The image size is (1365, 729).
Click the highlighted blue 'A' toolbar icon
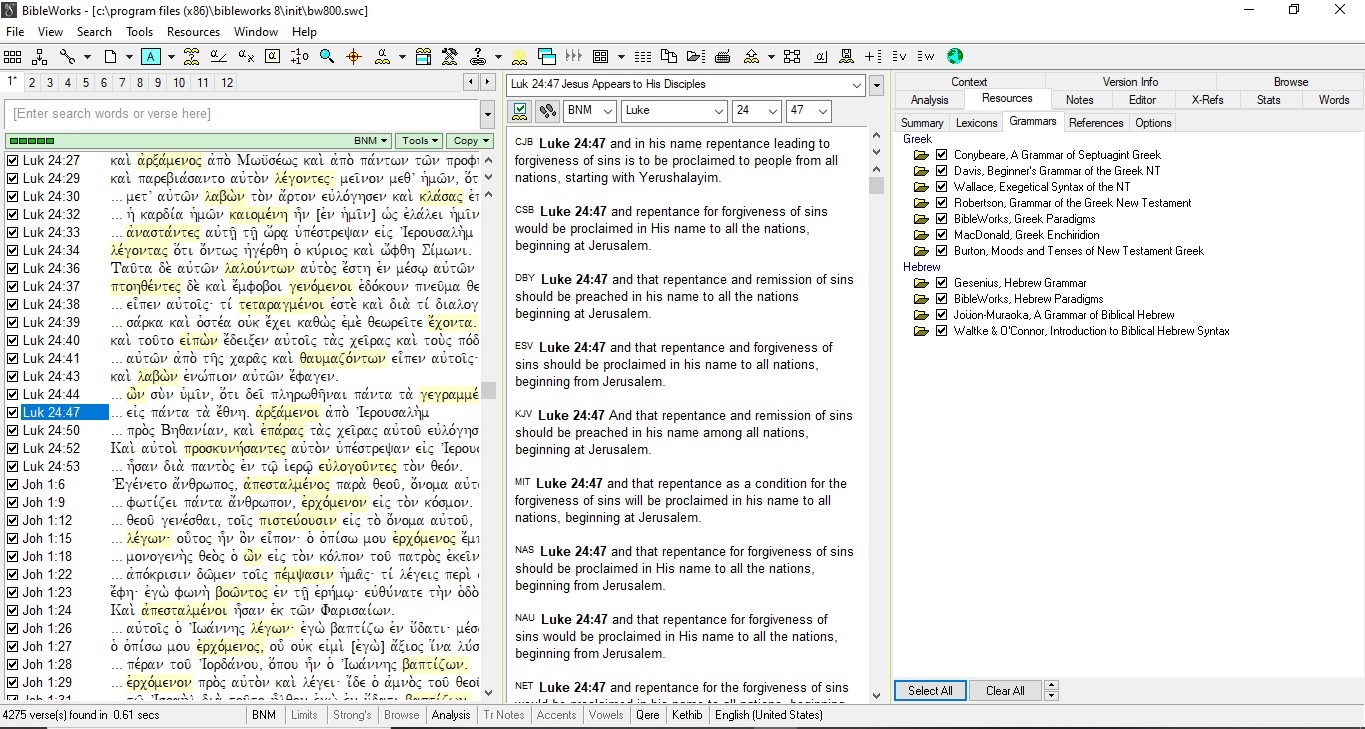click(x=151, y=56)
